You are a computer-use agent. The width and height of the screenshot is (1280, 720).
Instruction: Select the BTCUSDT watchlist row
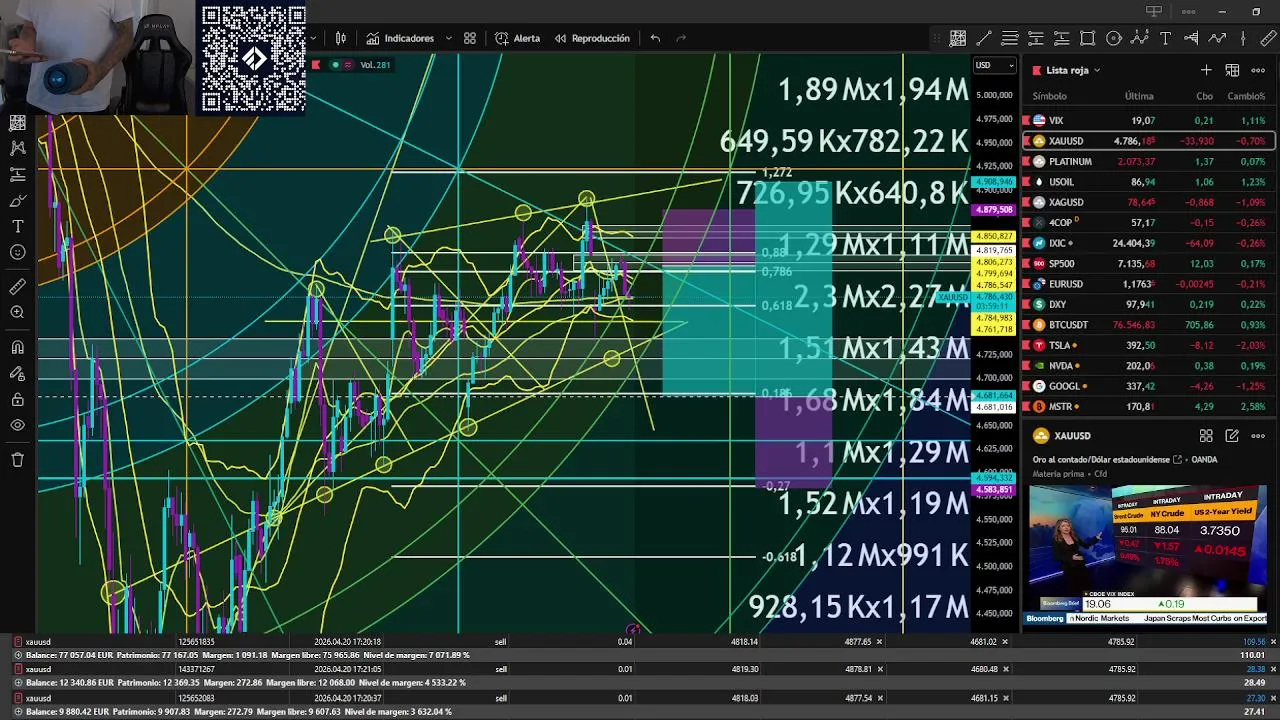pyautogui.click(x=1148, y=325)
